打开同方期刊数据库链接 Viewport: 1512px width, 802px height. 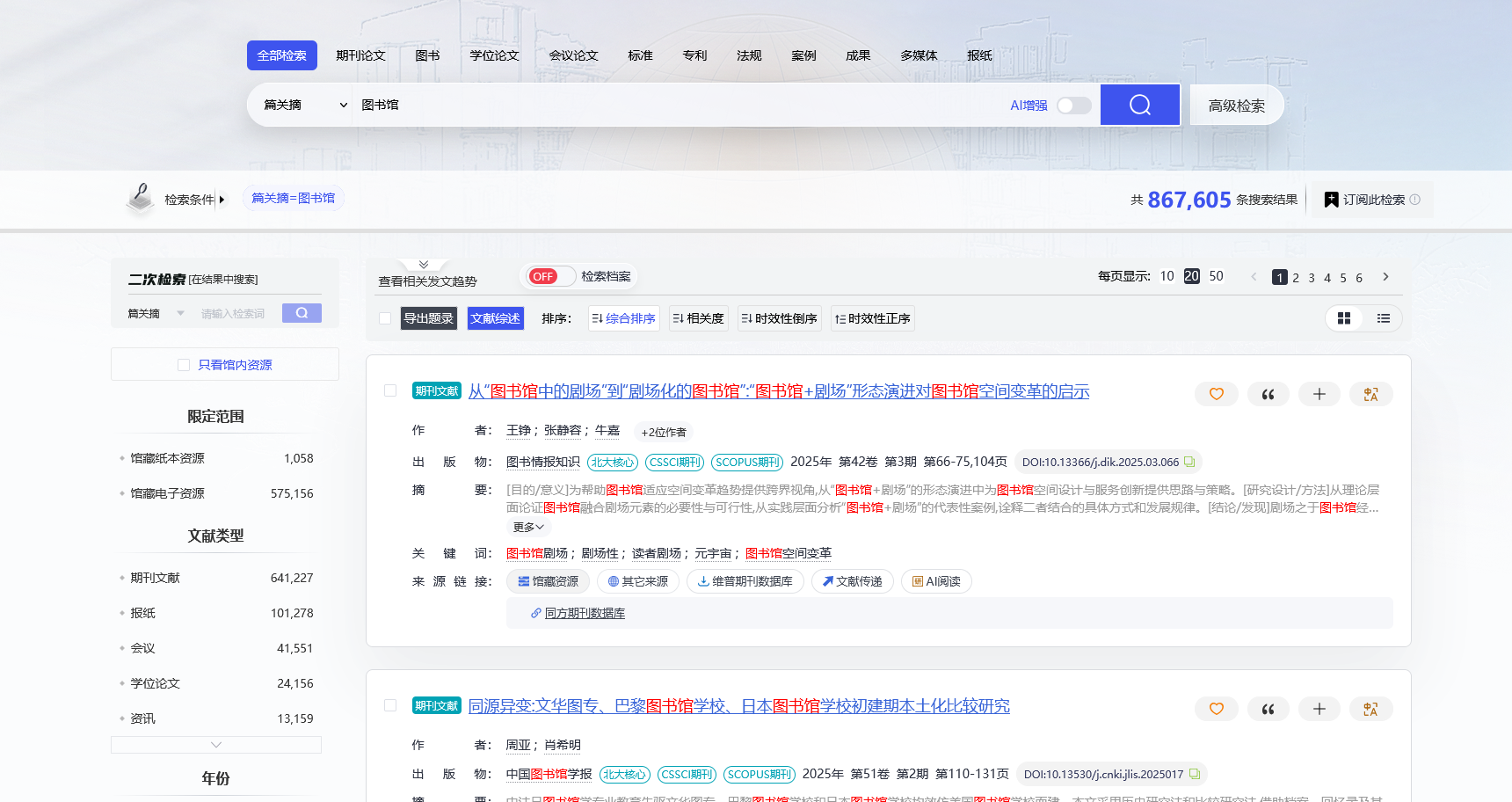(584, 613)
